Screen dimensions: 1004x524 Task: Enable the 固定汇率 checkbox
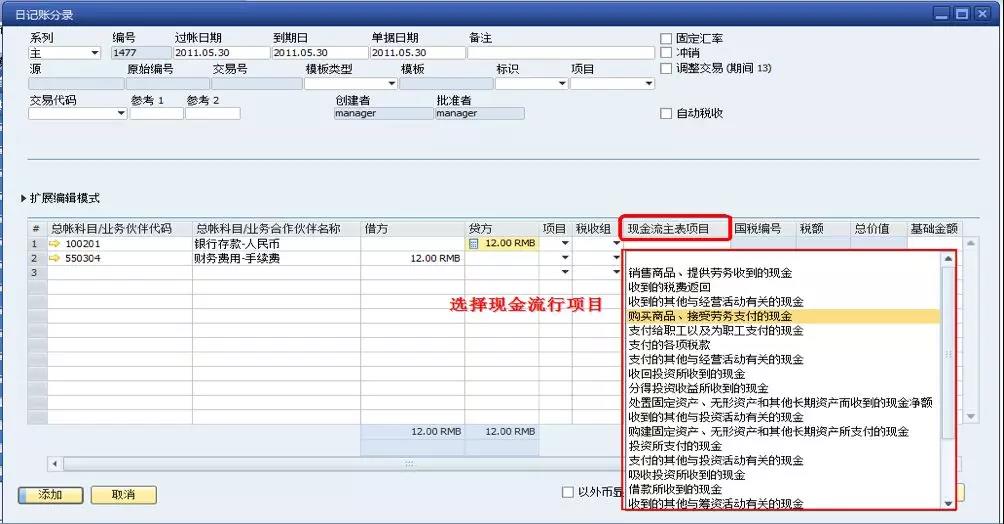click(666, 39)
